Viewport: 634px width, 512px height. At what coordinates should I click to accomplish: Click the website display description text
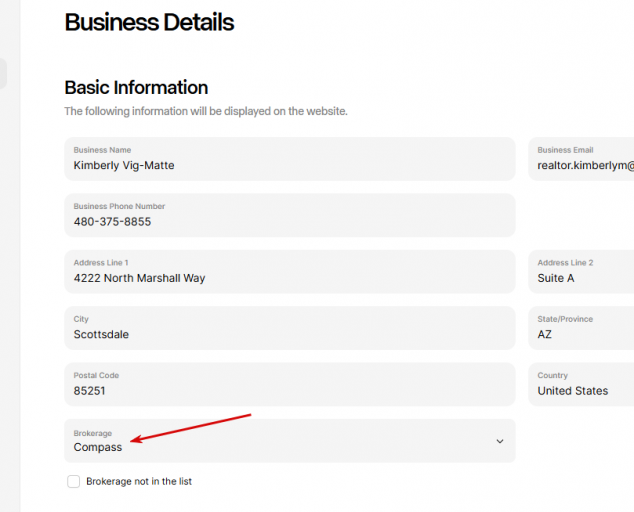tap(206, 111)
